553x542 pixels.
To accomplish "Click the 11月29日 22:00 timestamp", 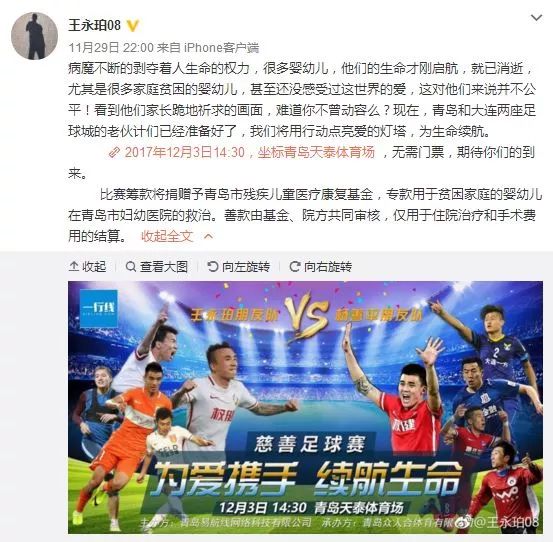I will tap(111, 47).
